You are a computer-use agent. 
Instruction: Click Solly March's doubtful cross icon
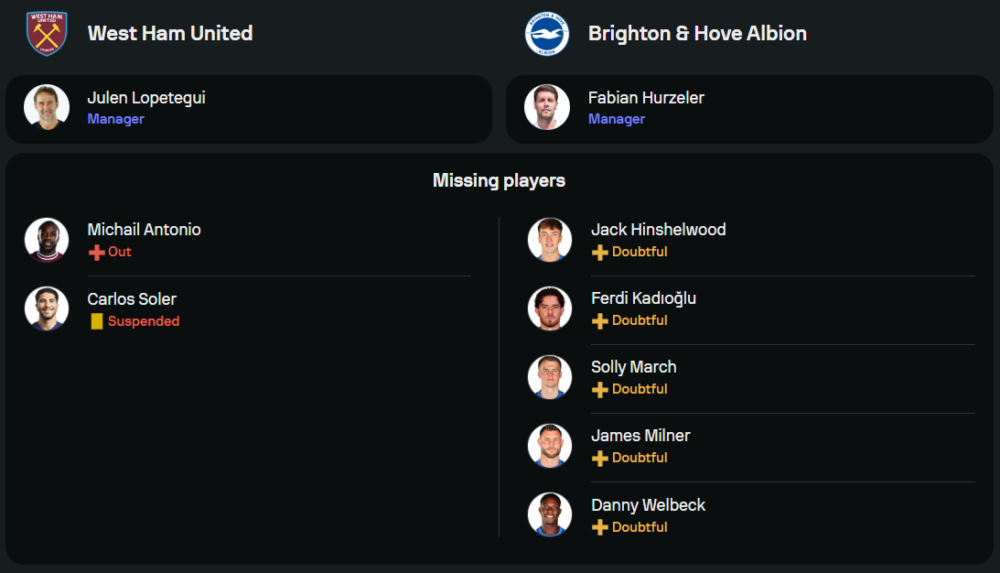point(600,389)
